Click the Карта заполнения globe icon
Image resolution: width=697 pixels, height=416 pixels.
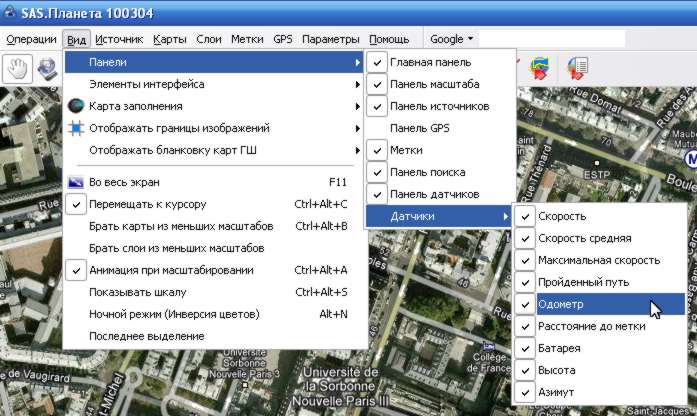coord(77,106)
